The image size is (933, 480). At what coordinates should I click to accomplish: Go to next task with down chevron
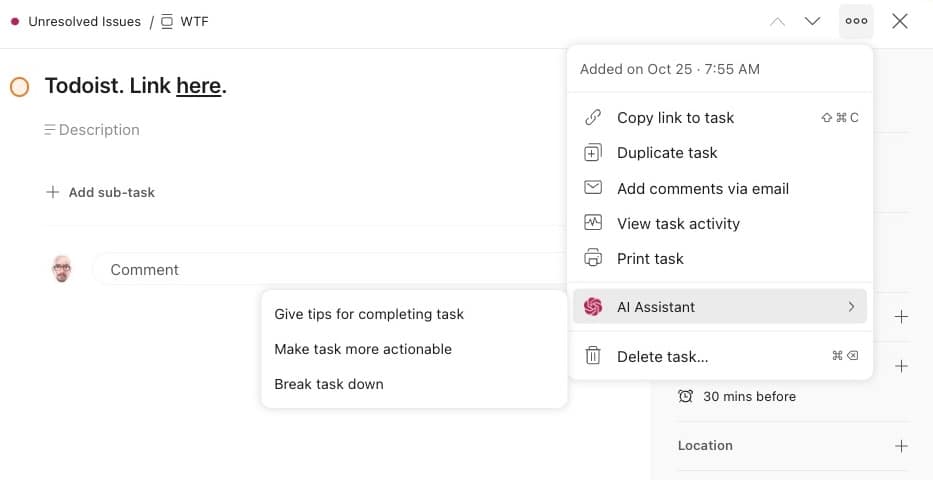(x=812, y=21)
